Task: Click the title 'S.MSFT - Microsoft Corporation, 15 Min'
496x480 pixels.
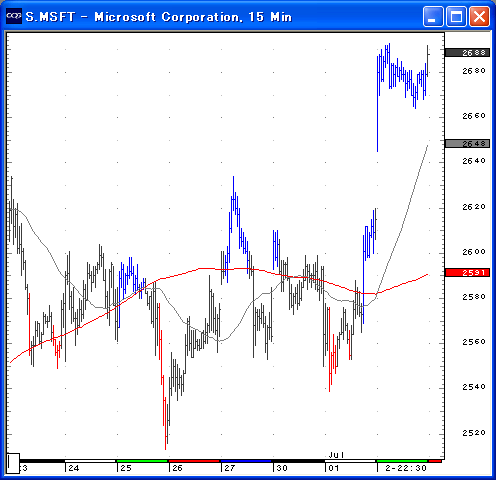Action: [159, 17]
